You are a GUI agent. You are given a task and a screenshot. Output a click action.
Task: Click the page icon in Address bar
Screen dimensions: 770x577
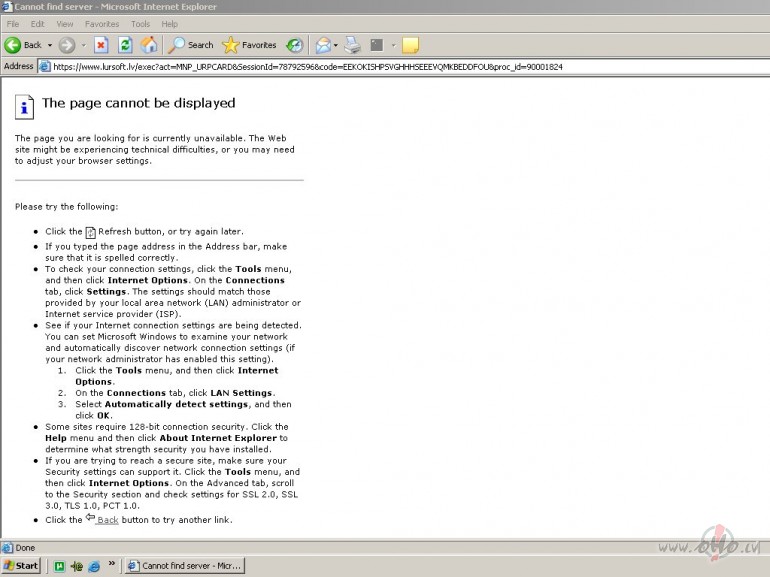click(x=45, y=66)
